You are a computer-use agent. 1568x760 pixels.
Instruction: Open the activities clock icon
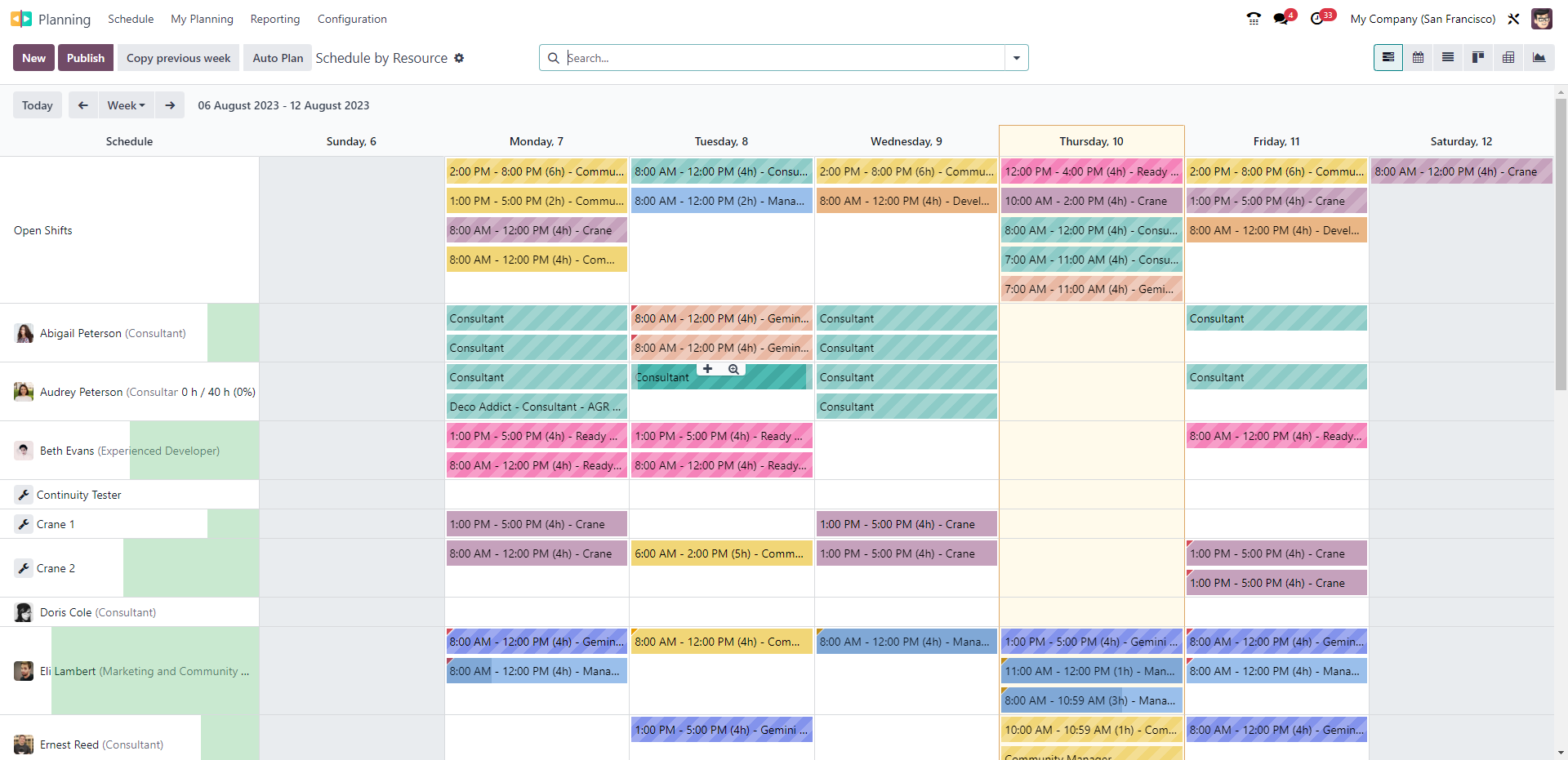(1318, 19)
